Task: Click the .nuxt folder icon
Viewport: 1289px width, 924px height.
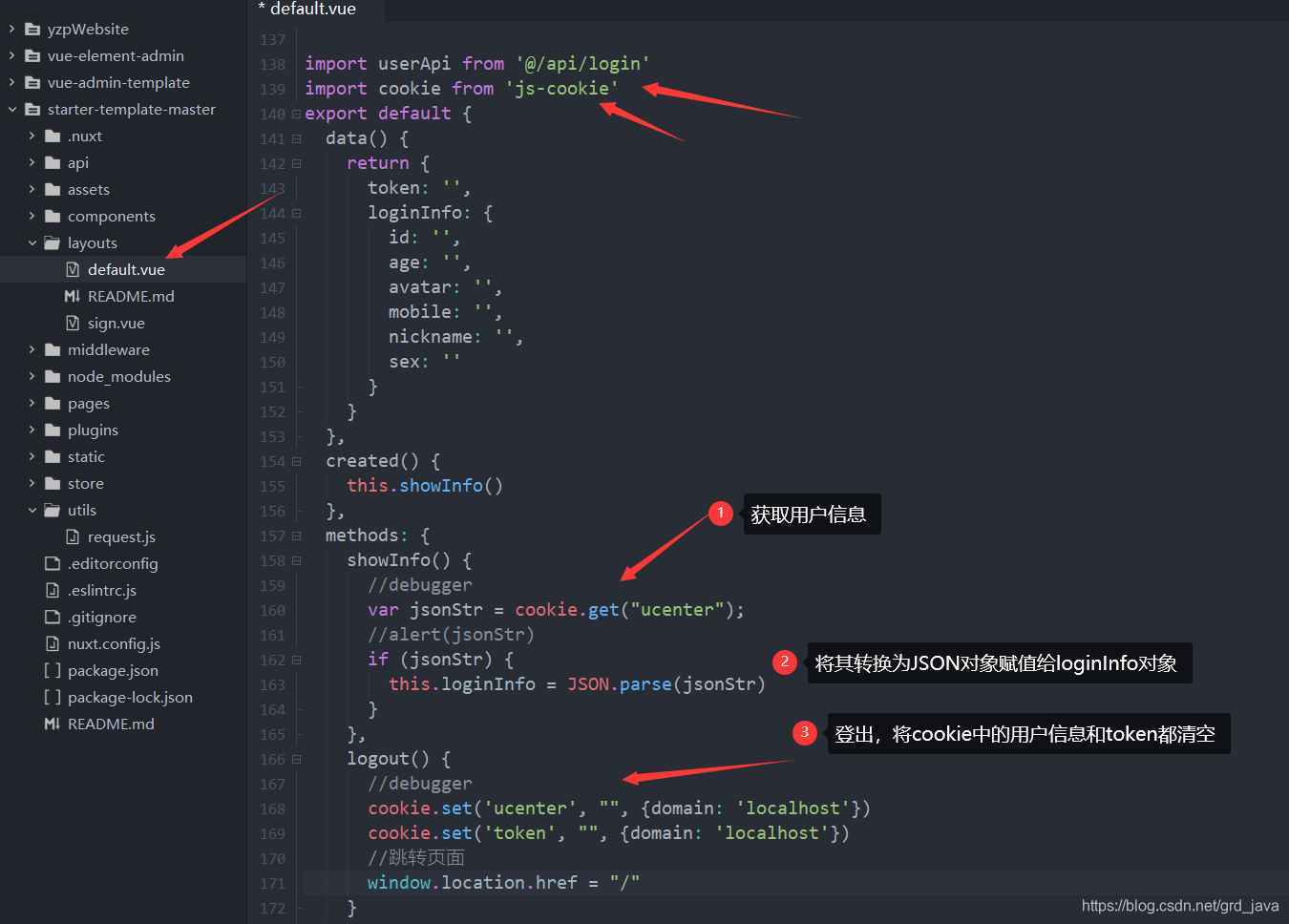Action: coord(53,136)
